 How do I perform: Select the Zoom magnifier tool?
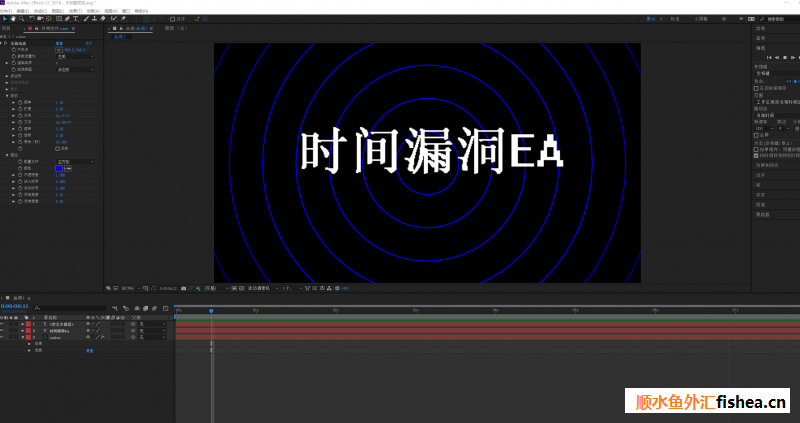pos(22,18)
